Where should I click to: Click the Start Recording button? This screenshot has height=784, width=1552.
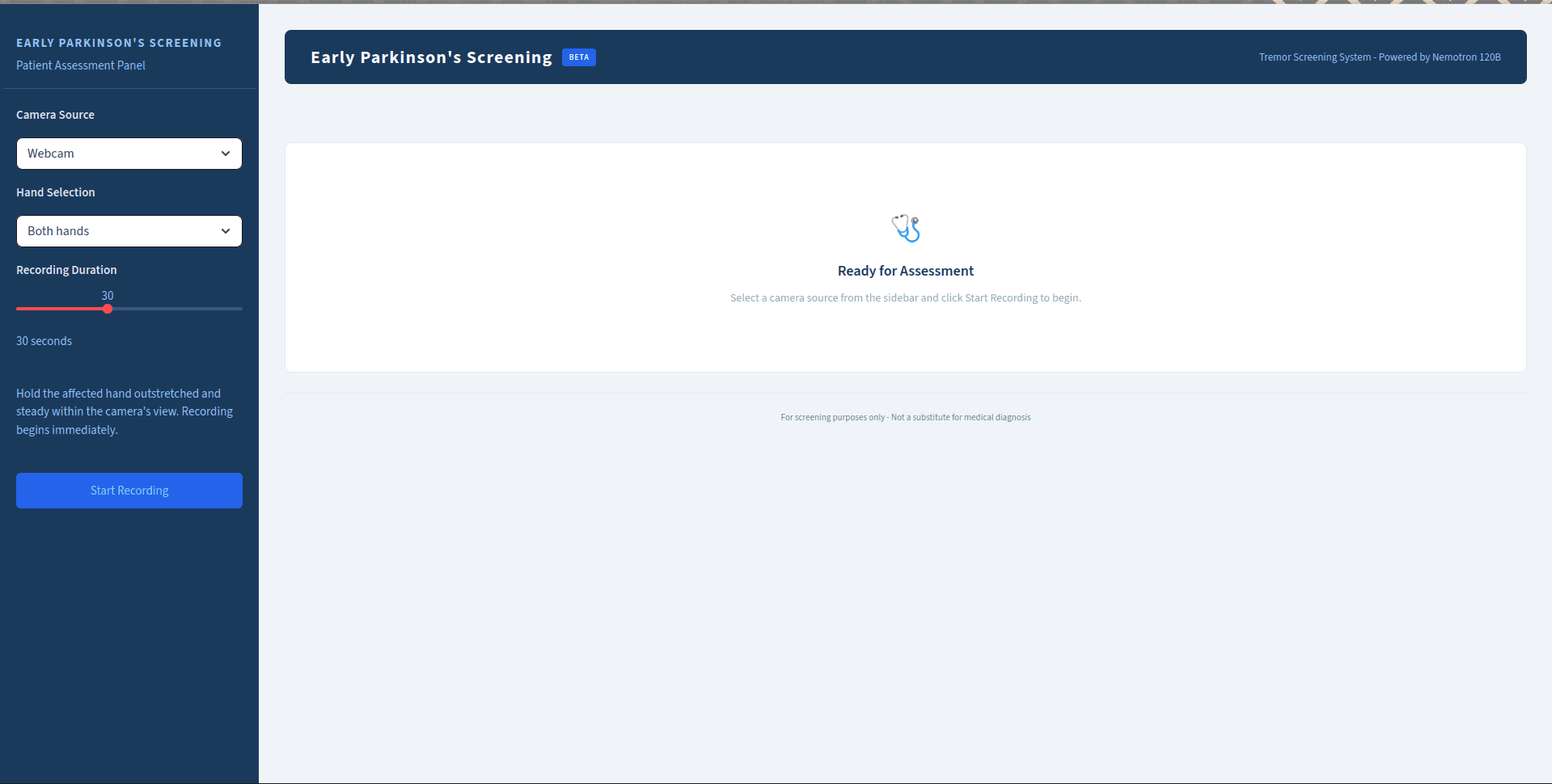tap(129, 491)
